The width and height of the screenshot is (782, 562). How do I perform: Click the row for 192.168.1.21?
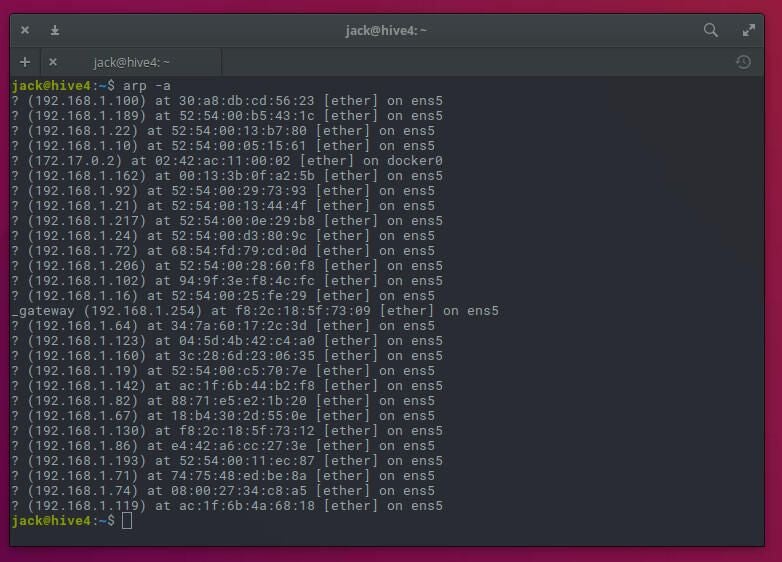pyautogui.click(x=223, y=205)
